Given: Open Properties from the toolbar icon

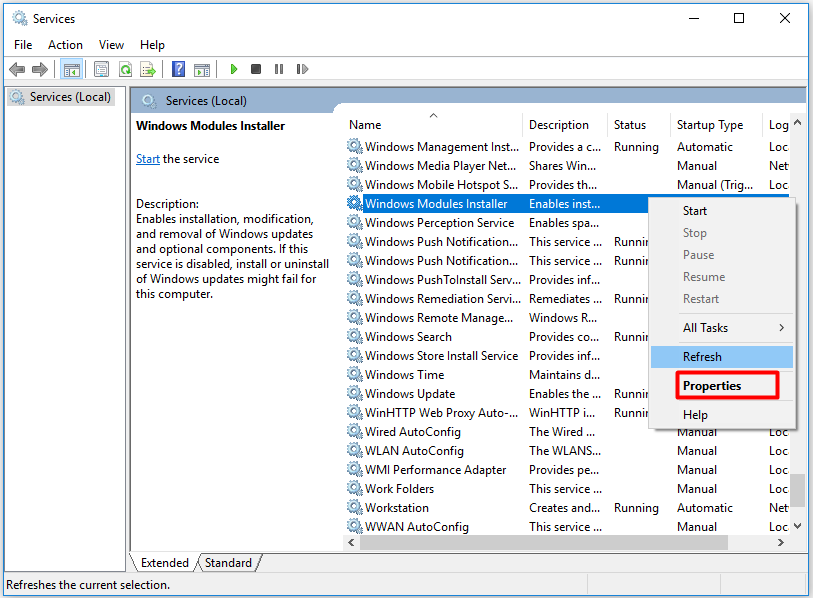Looking at the screenshot, I should 102,69.
